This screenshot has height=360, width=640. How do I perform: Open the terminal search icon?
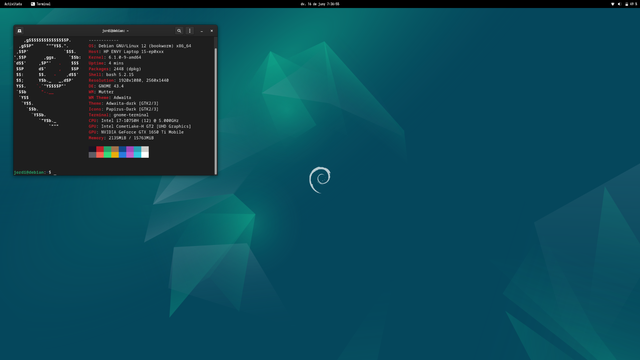pos(179,31)
